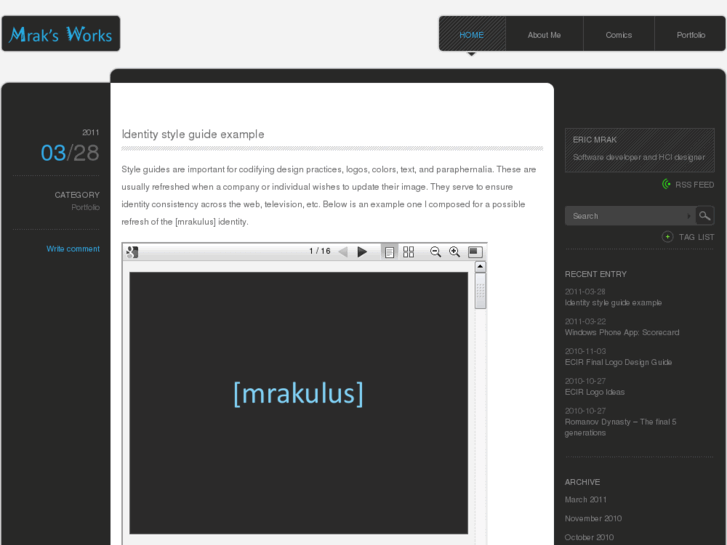Zoom in on the document viewer

(x=454, y=252)
